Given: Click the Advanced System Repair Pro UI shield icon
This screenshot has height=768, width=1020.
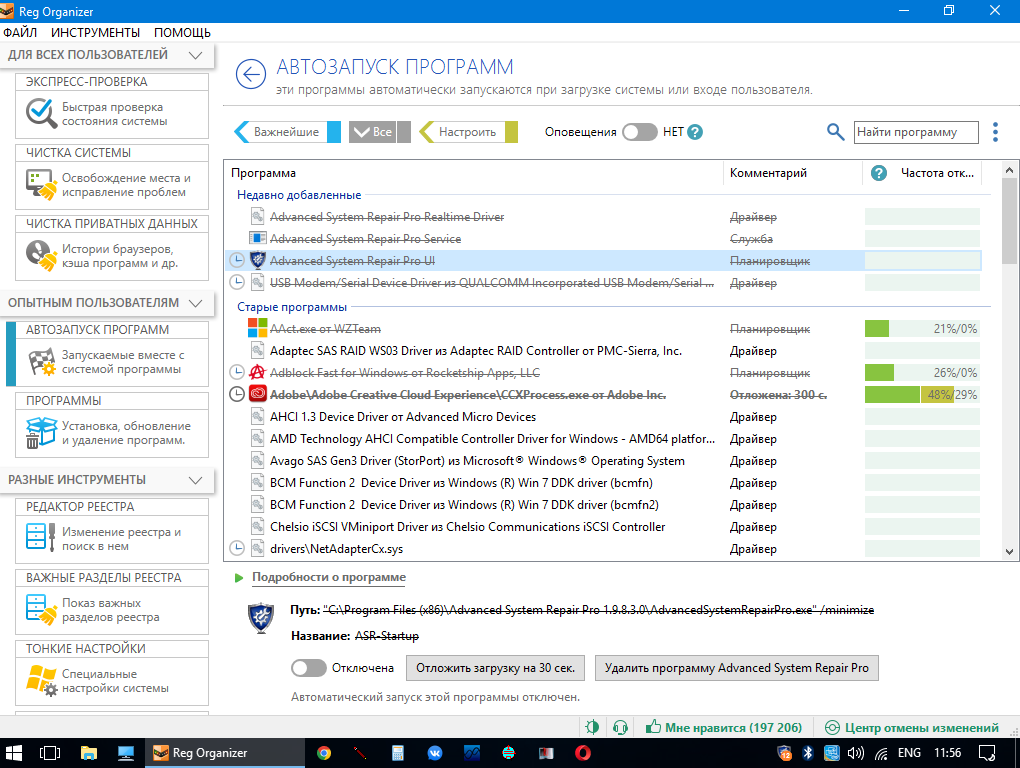Looking at the screenshot, I should tap(258, 261).
